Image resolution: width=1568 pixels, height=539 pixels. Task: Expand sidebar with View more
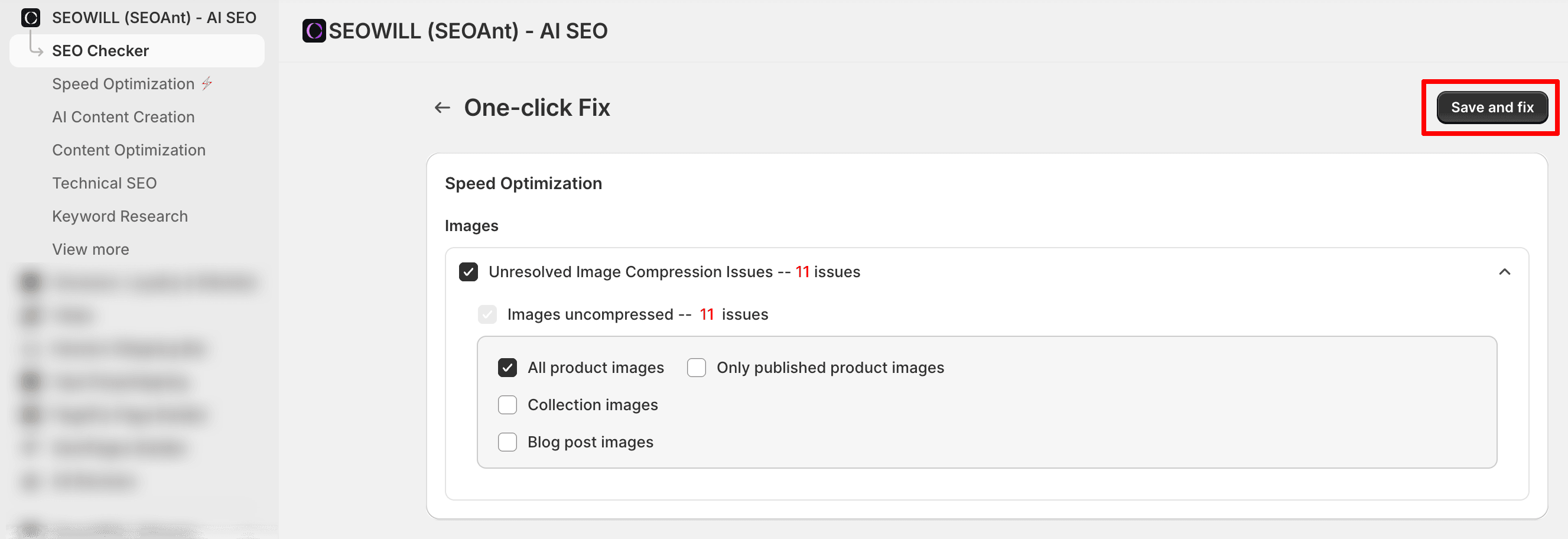90,249
